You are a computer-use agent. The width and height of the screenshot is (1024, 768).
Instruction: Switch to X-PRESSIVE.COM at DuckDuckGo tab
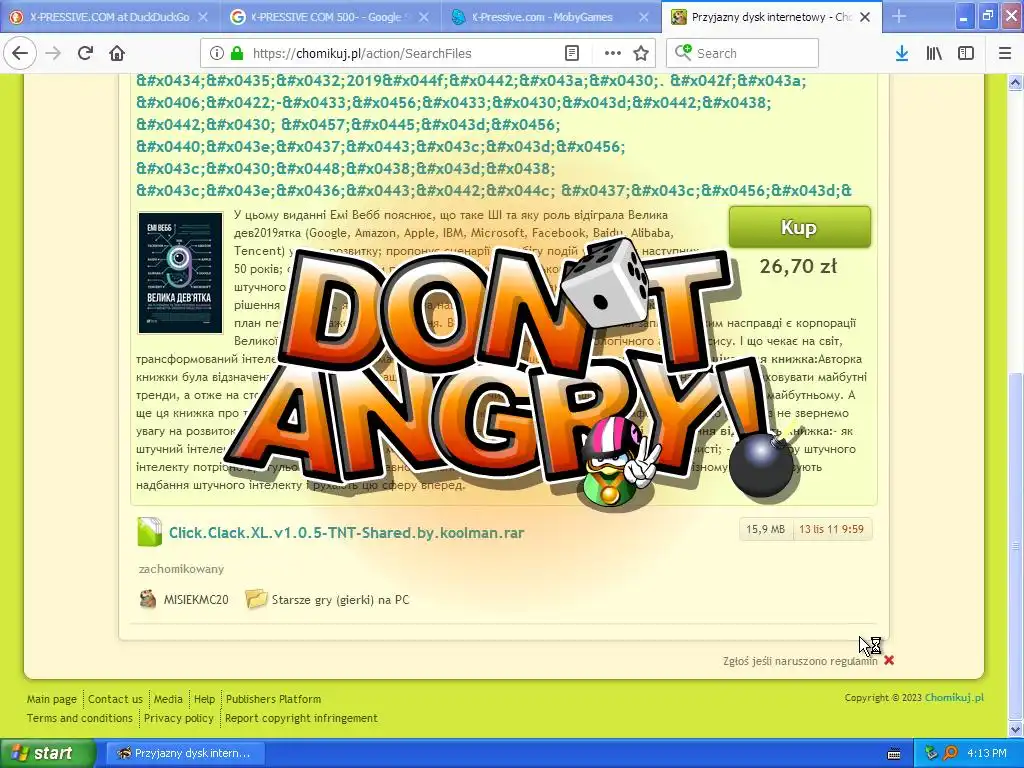tap(110, 18)
